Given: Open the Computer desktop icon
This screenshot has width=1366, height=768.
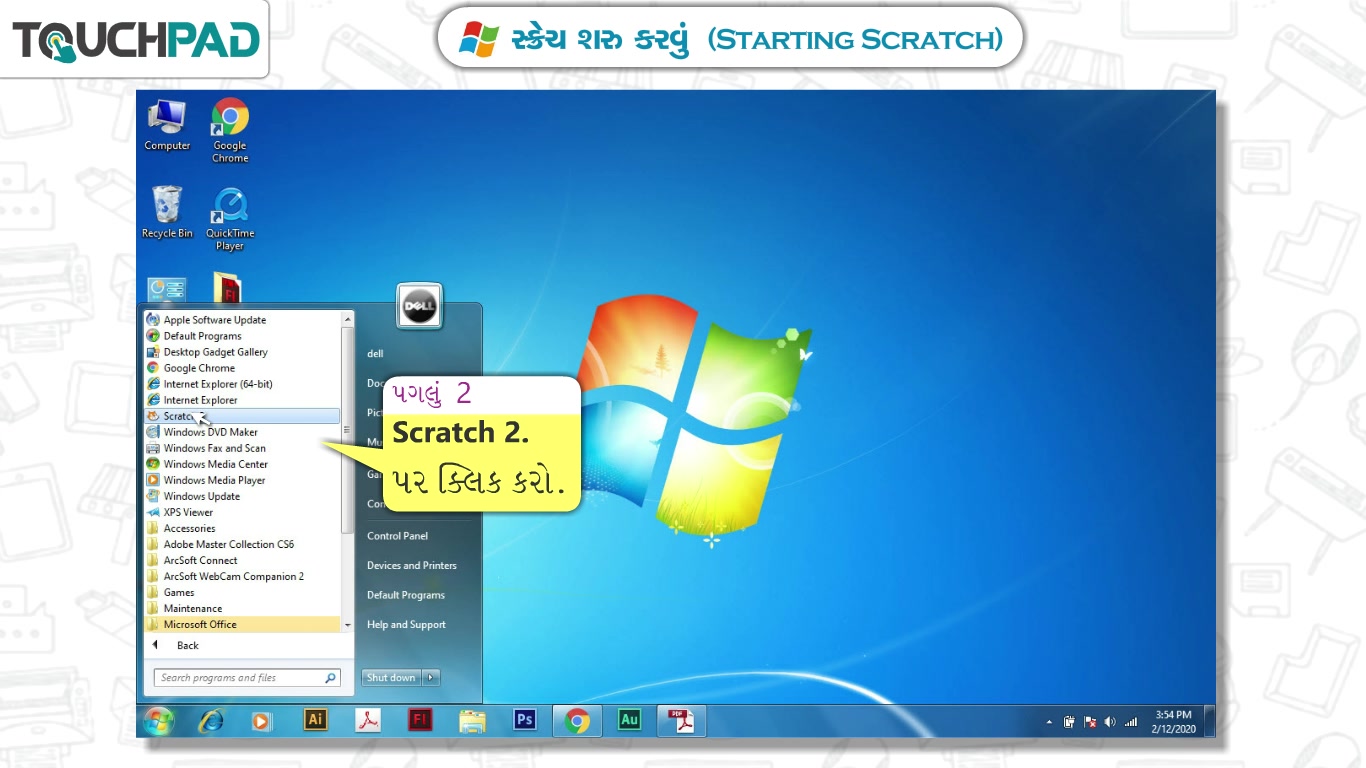Looking at the screenshot, I should tap(167, 125).
